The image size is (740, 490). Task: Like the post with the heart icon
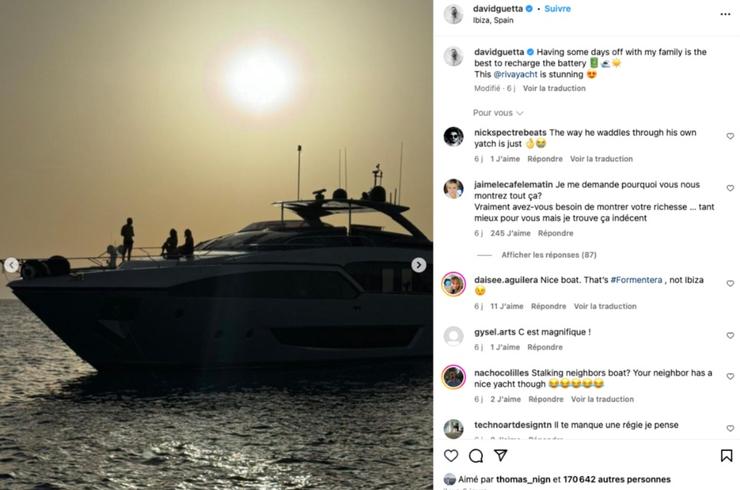pyautogui.click(x=451, y=456)
